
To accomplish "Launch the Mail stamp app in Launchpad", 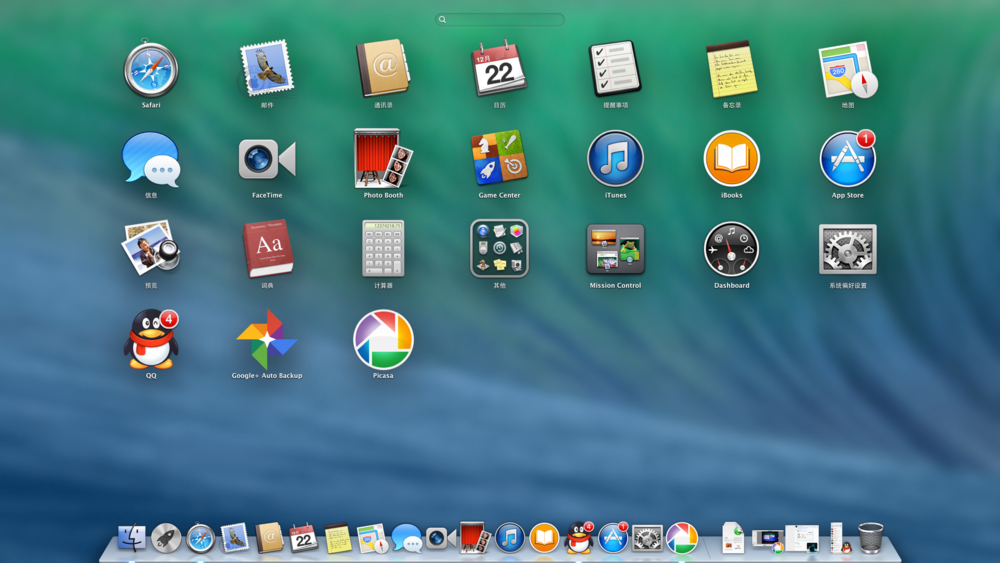I will (267, 69).
